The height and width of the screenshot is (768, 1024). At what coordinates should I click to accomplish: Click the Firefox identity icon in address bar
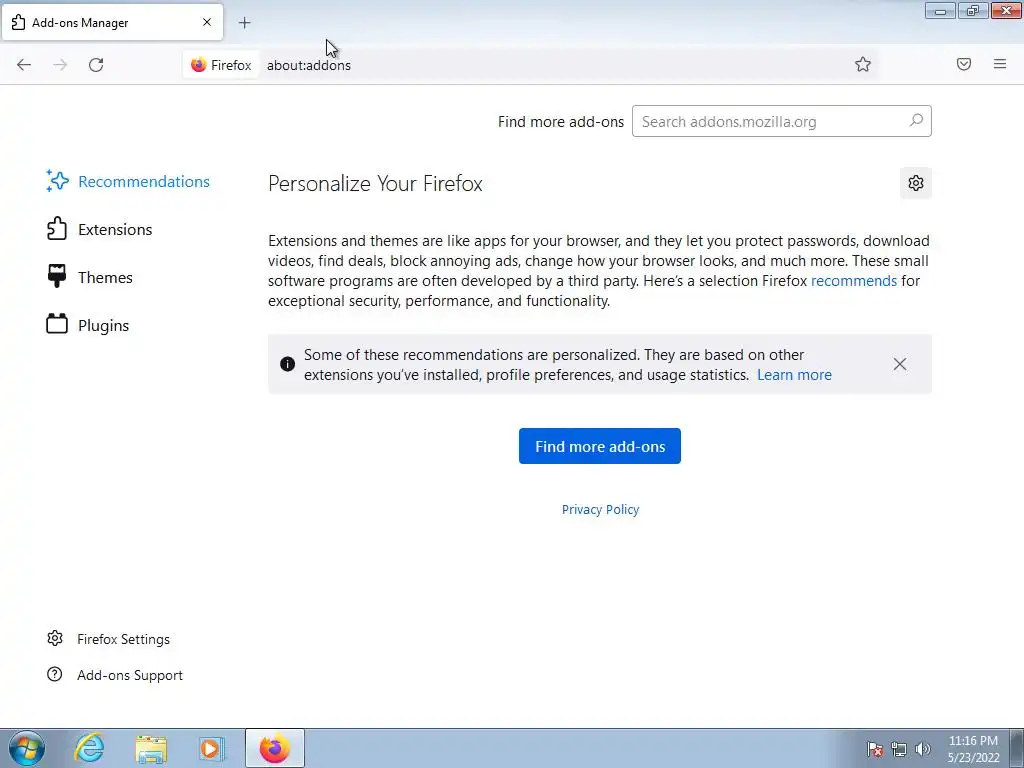(x=199, y=65)
